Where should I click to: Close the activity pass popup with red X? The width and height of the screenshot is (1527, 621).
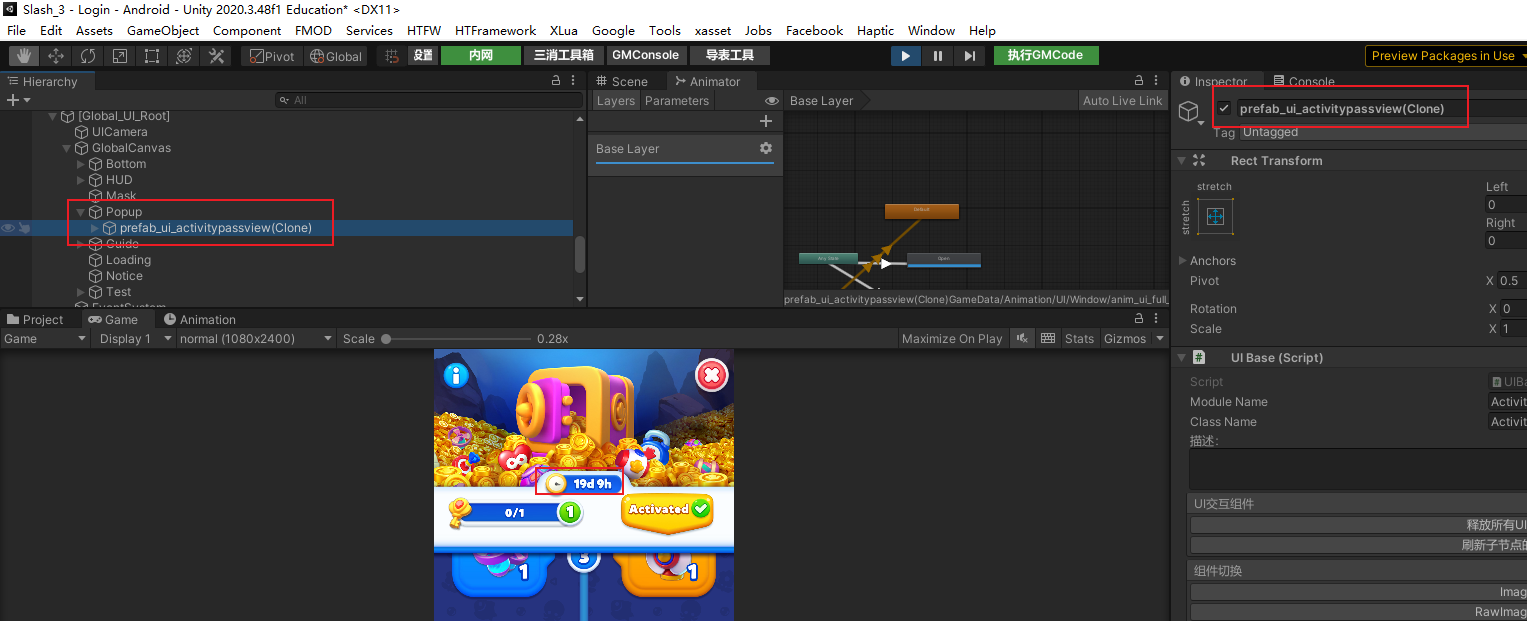tap(711, 375)
